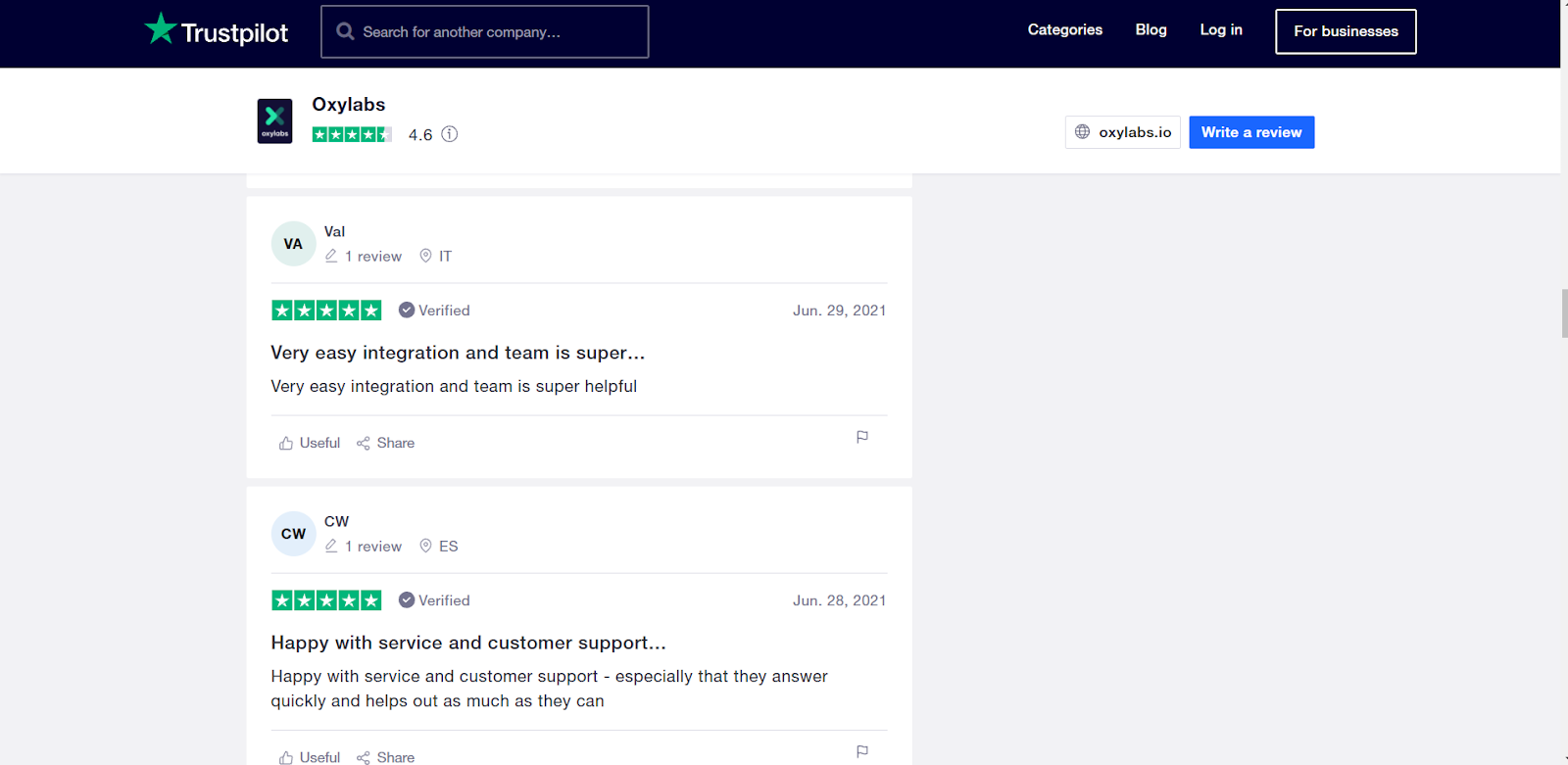Click the Oxylabs company name heading
Screen dimensions: 1568x765
click(x=348, y=105)
